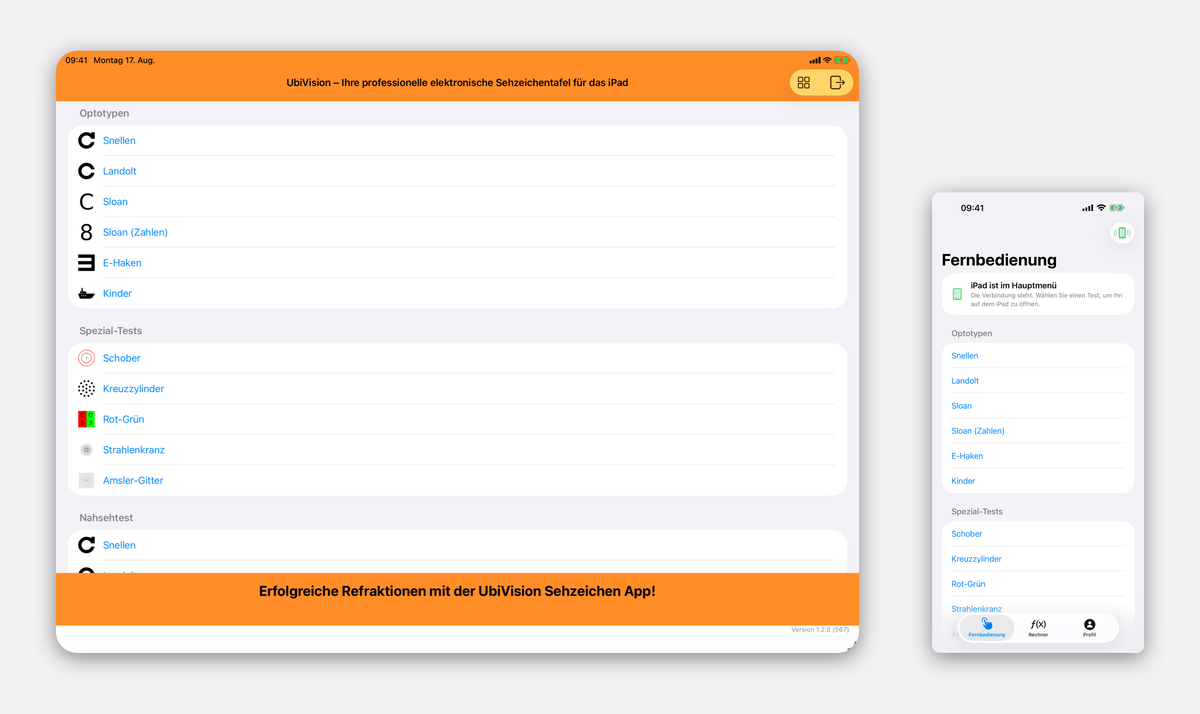Open Snellen under Nahsehtest on iPad
The width and height of the screenshot is (1200, 714).
[x=457, y=545]
